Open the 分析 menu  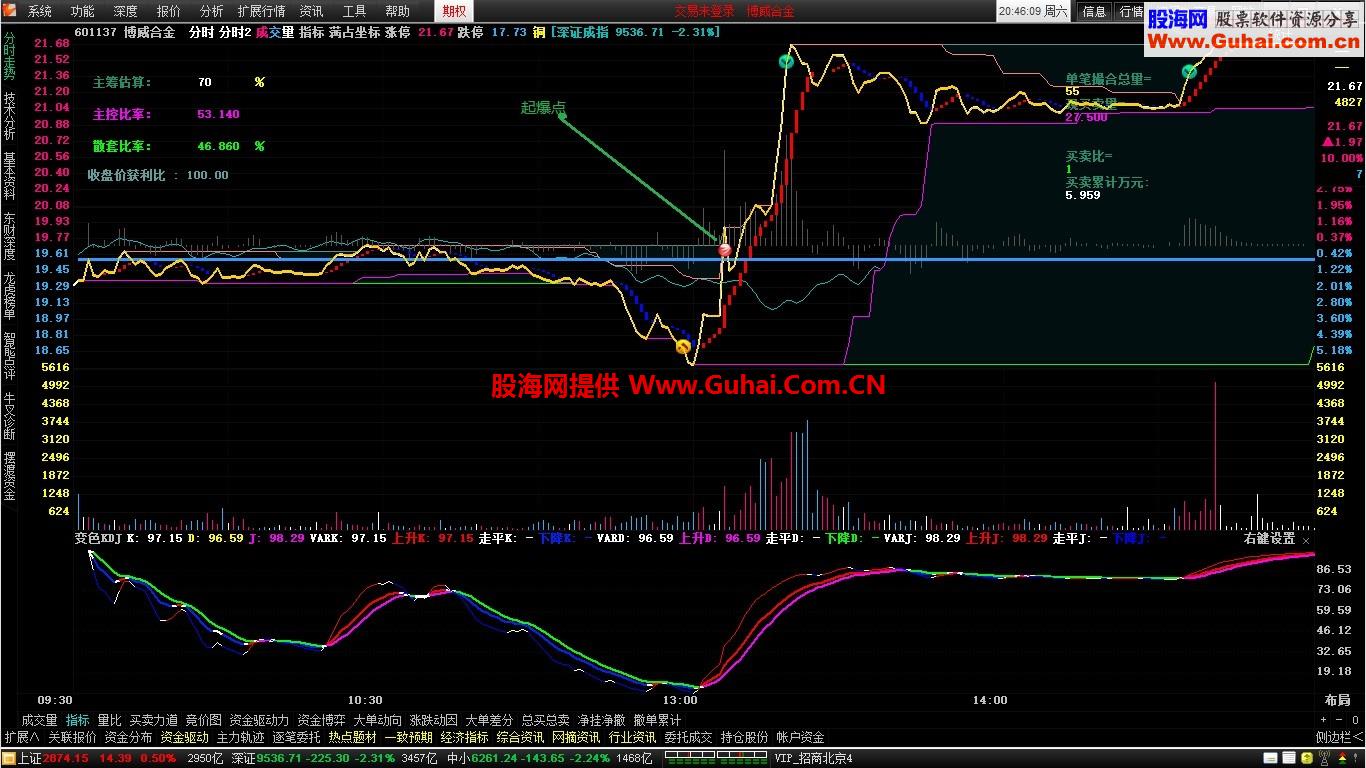pyautogui.click(x=212, y=11)
